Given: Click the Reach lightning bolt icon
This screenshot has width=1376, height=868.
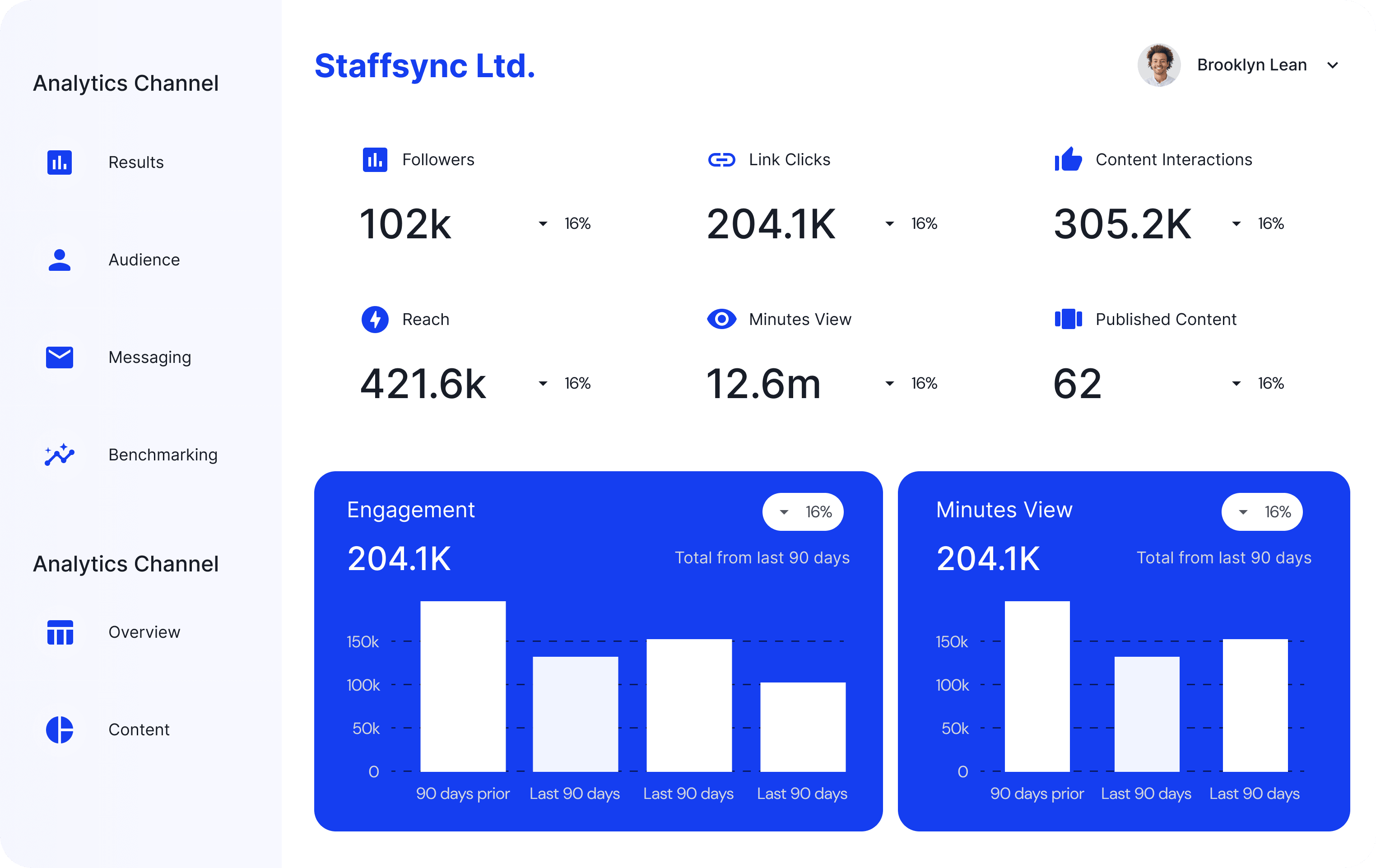Looking at the screenshot, I should (375, 320).
